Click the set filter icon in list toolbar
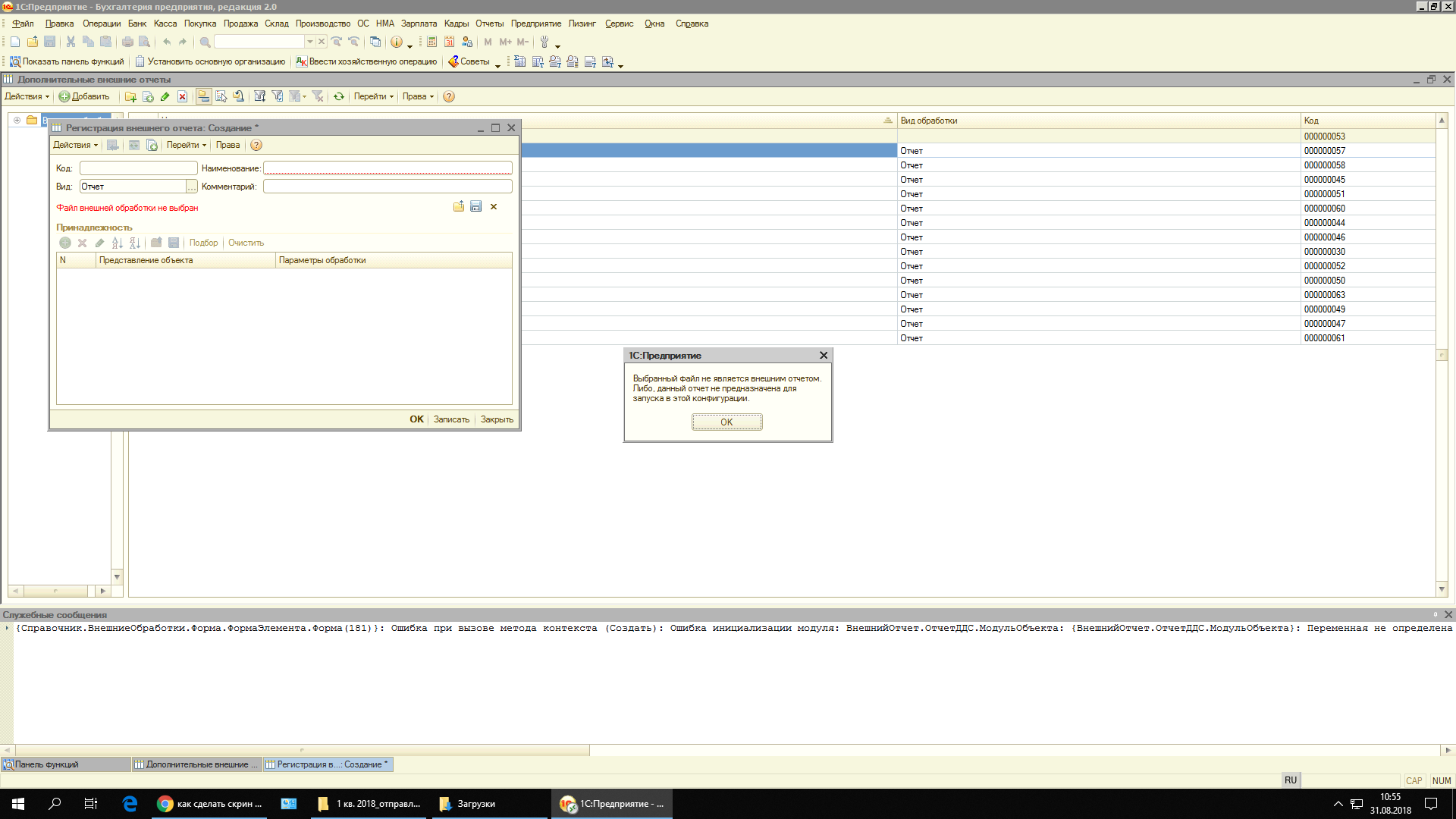This screenshot has width=1456, height=819. [259, 96]
